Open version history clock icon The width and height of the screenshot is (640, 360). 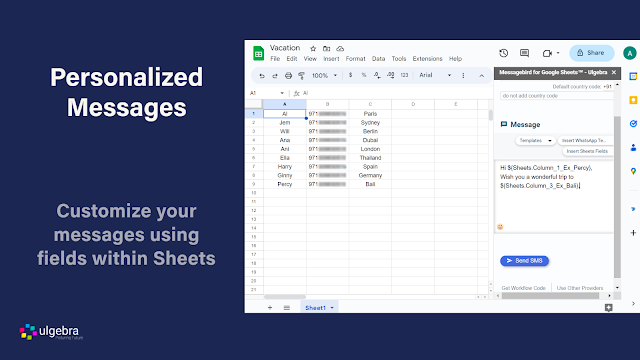coord(504,53)
